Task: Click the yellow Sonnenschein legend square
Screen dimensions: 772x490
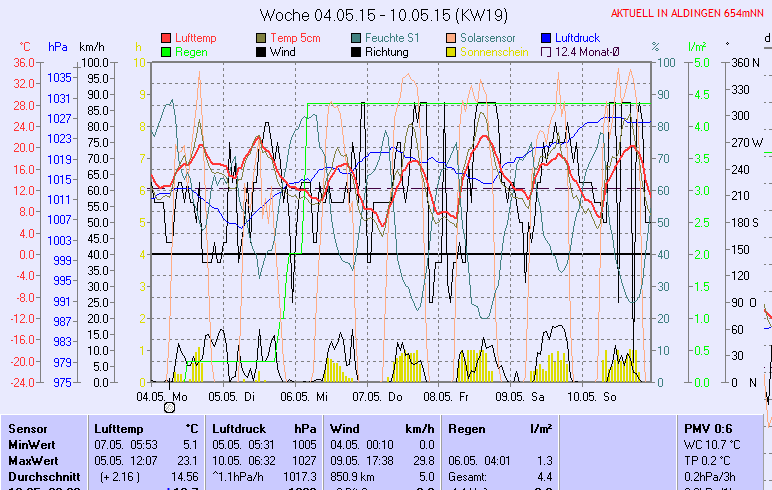Action: point(452,51)
